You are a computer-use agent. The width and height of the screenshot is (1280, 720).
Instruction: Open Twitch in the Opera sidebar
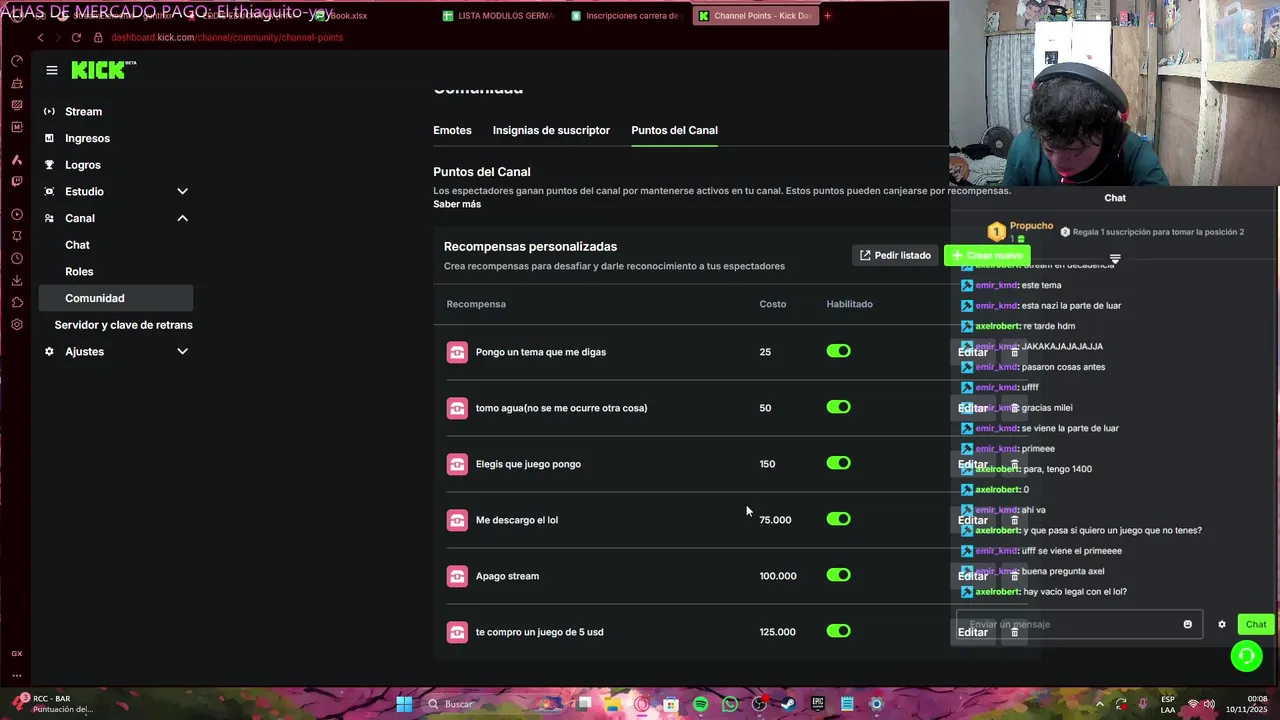pyautogui.click(x=17, y=181)
